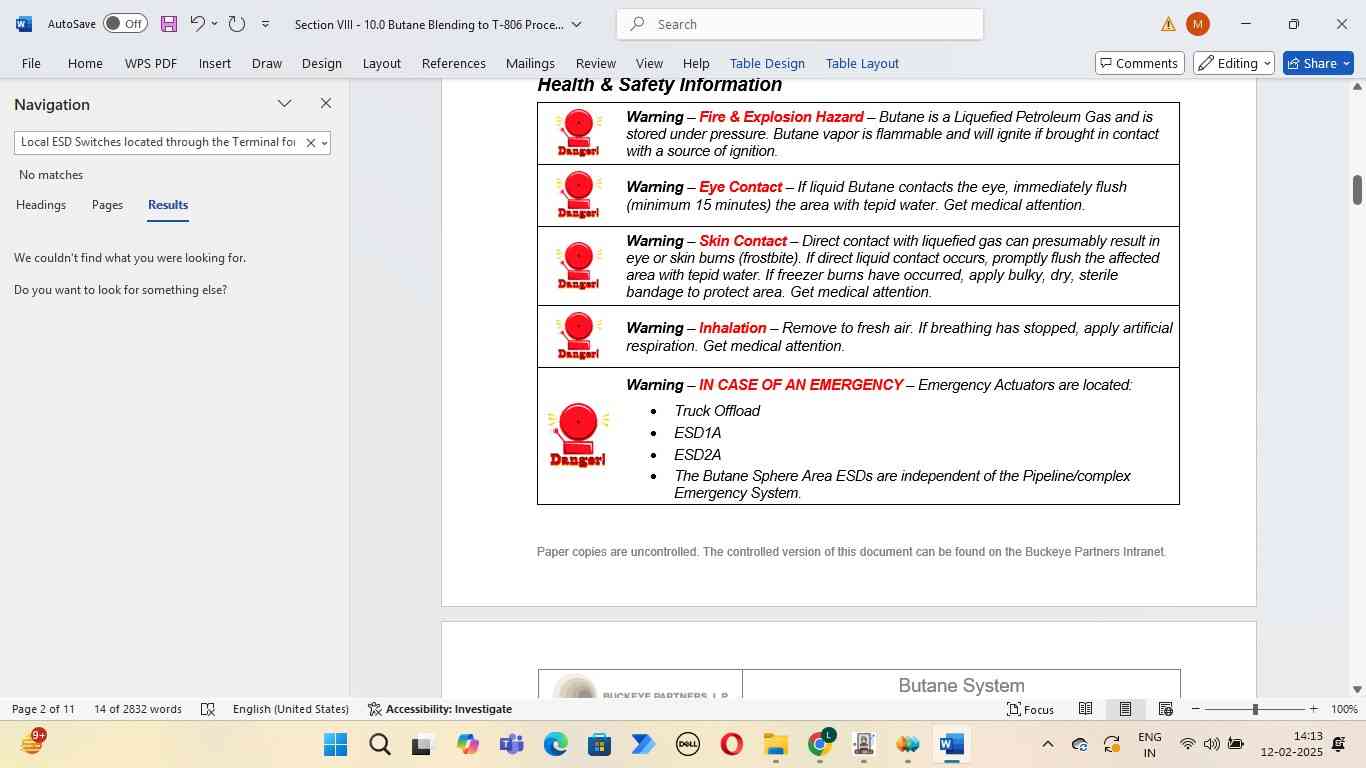1366x768 pixels.
Task: Close the Navigation pane
Action: coord(325,104)
